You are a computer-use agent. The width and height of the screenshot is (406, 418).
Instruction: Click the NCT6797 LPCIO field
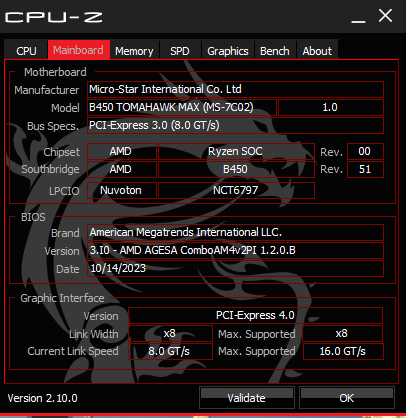click(236, 190)
